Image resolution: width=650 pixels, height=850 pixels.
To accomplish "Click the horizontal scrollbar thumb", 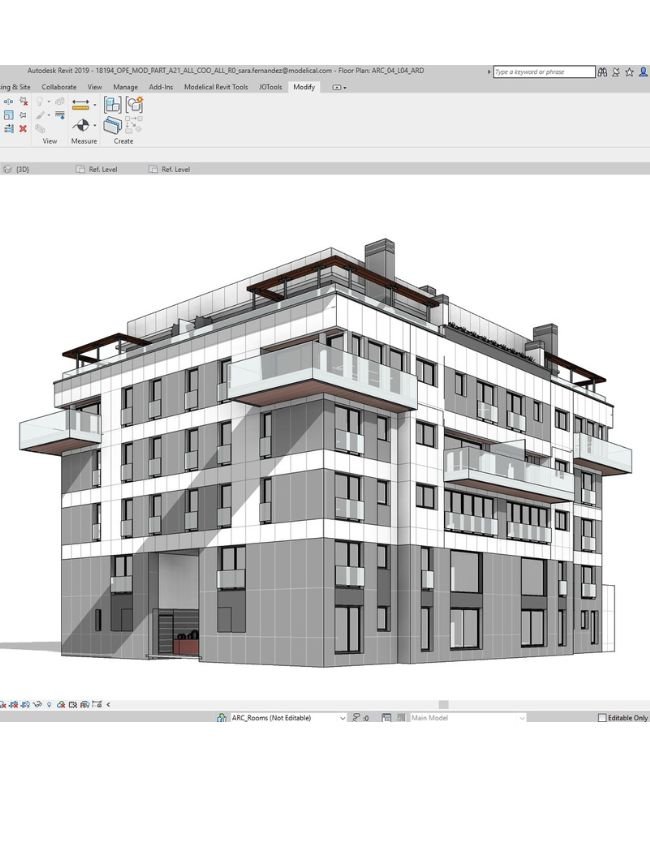I will tap(443, 705).
